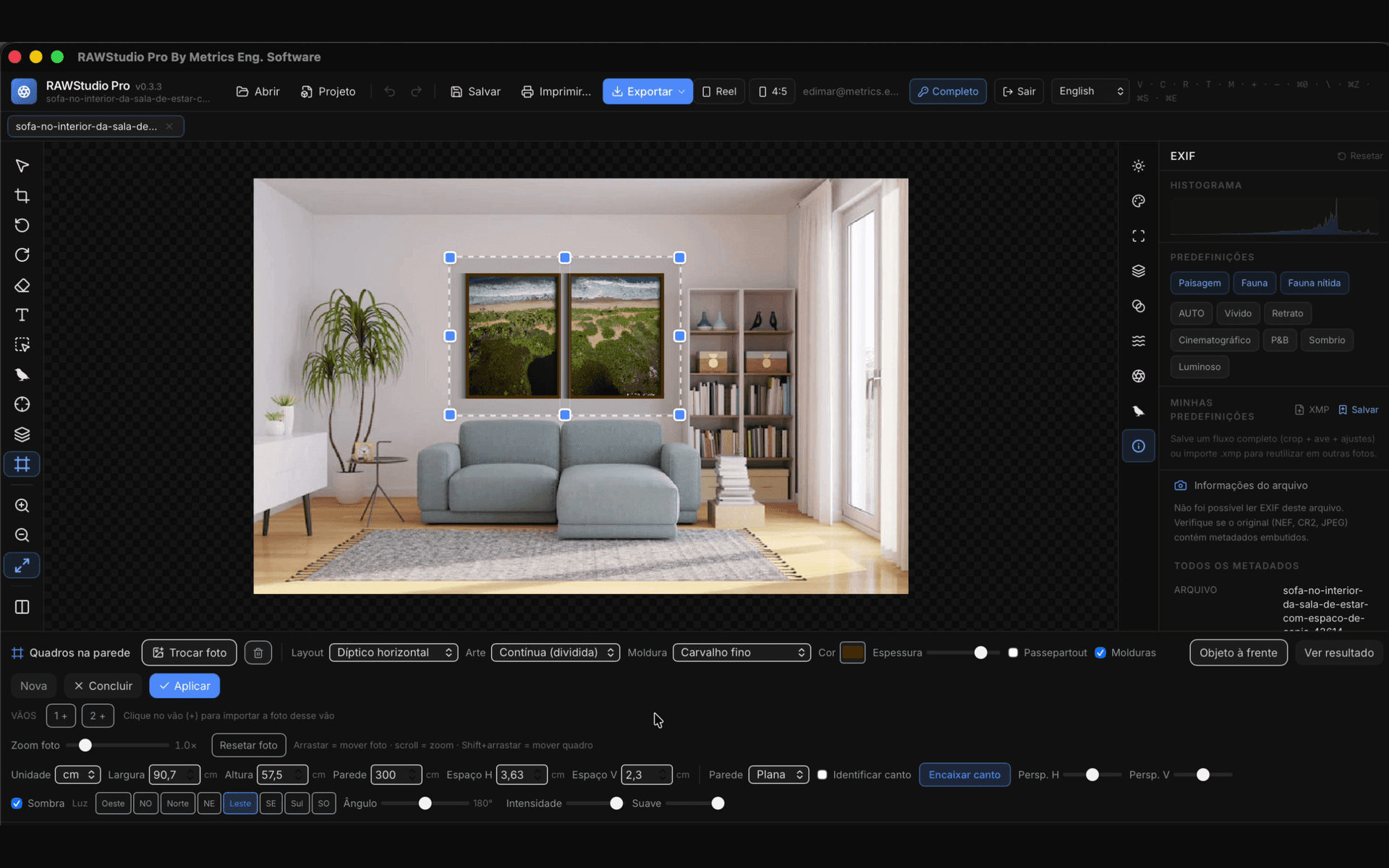1389x868 pixels.
Task: Toggle the fit-to-screen expand icon
Action: (x=22, y=565)
